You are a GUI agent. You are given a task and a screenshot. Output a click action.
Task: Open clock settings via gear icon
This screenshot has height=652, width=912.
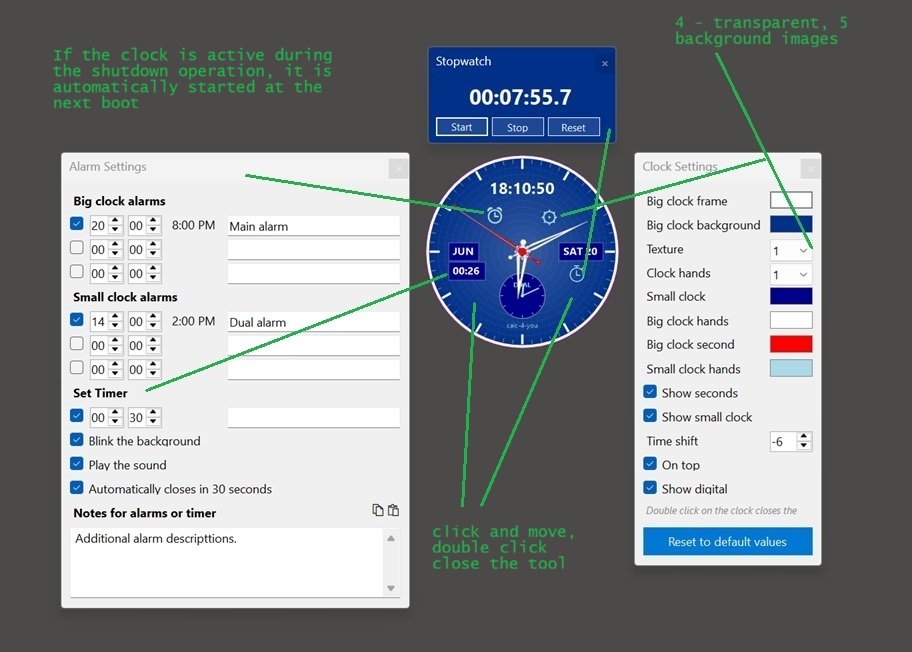(x=549, y=217)
